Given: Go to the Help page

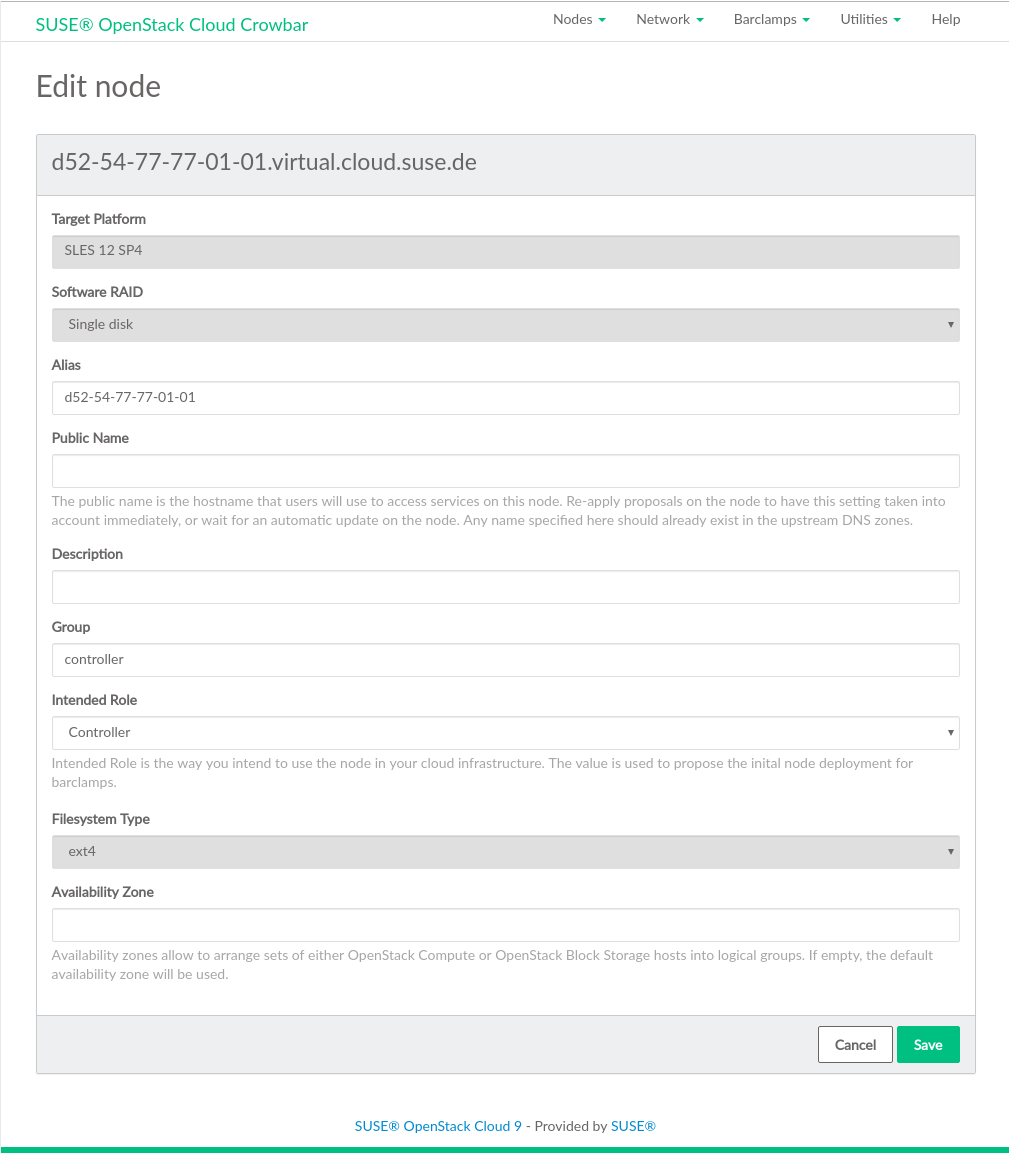Looking at the screenshot, I should (x=945, y=19).
